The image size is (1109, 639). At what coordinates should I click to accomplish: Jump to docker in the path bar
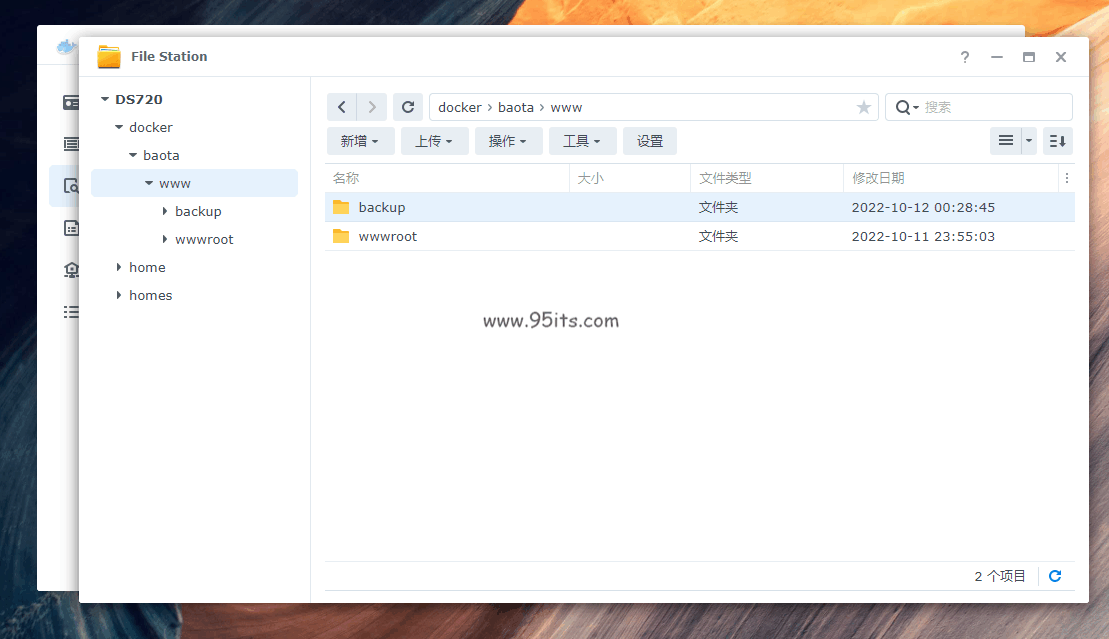[460, 108]
